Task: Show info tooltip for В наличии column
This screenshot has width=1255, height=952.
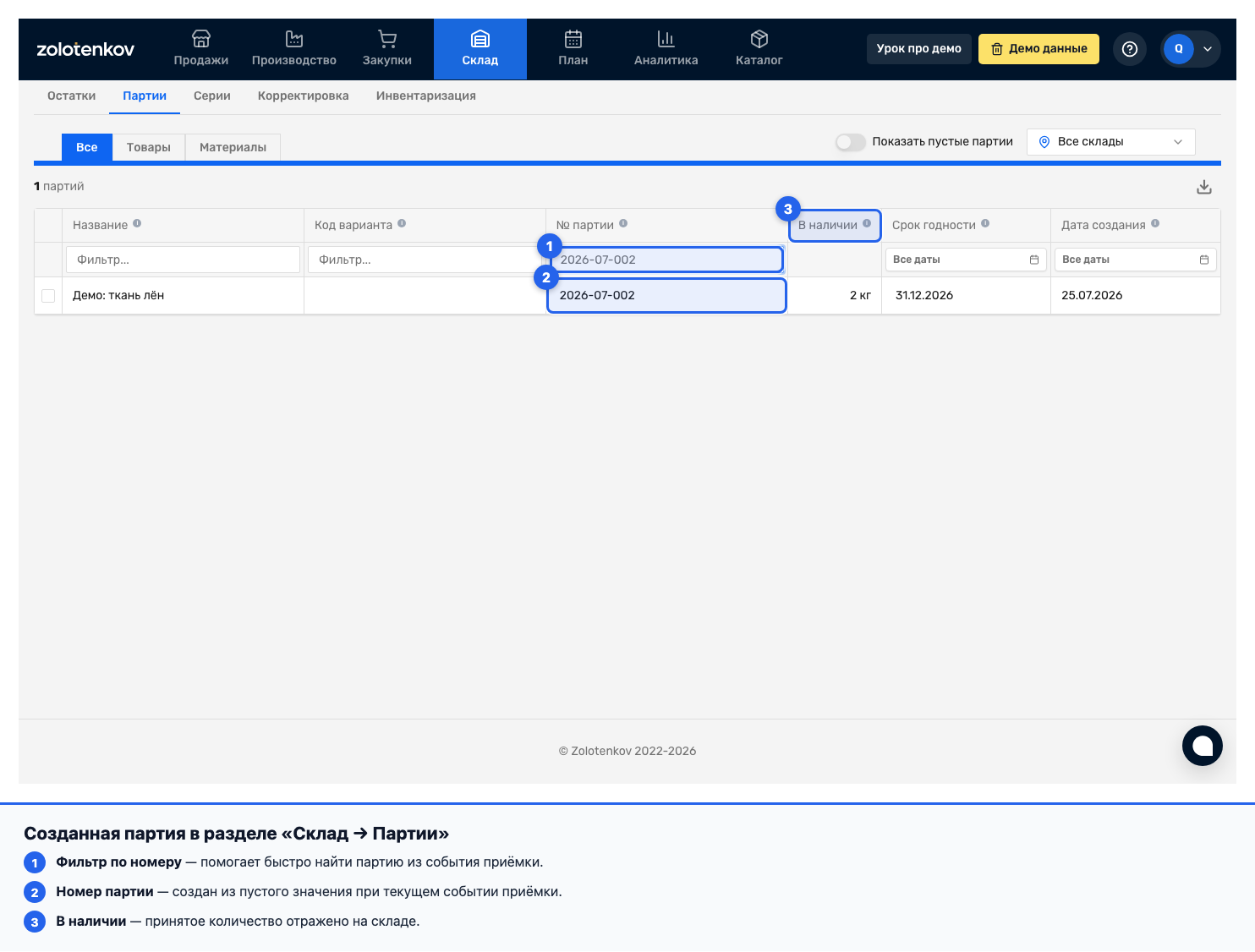Action: [867, 224]
